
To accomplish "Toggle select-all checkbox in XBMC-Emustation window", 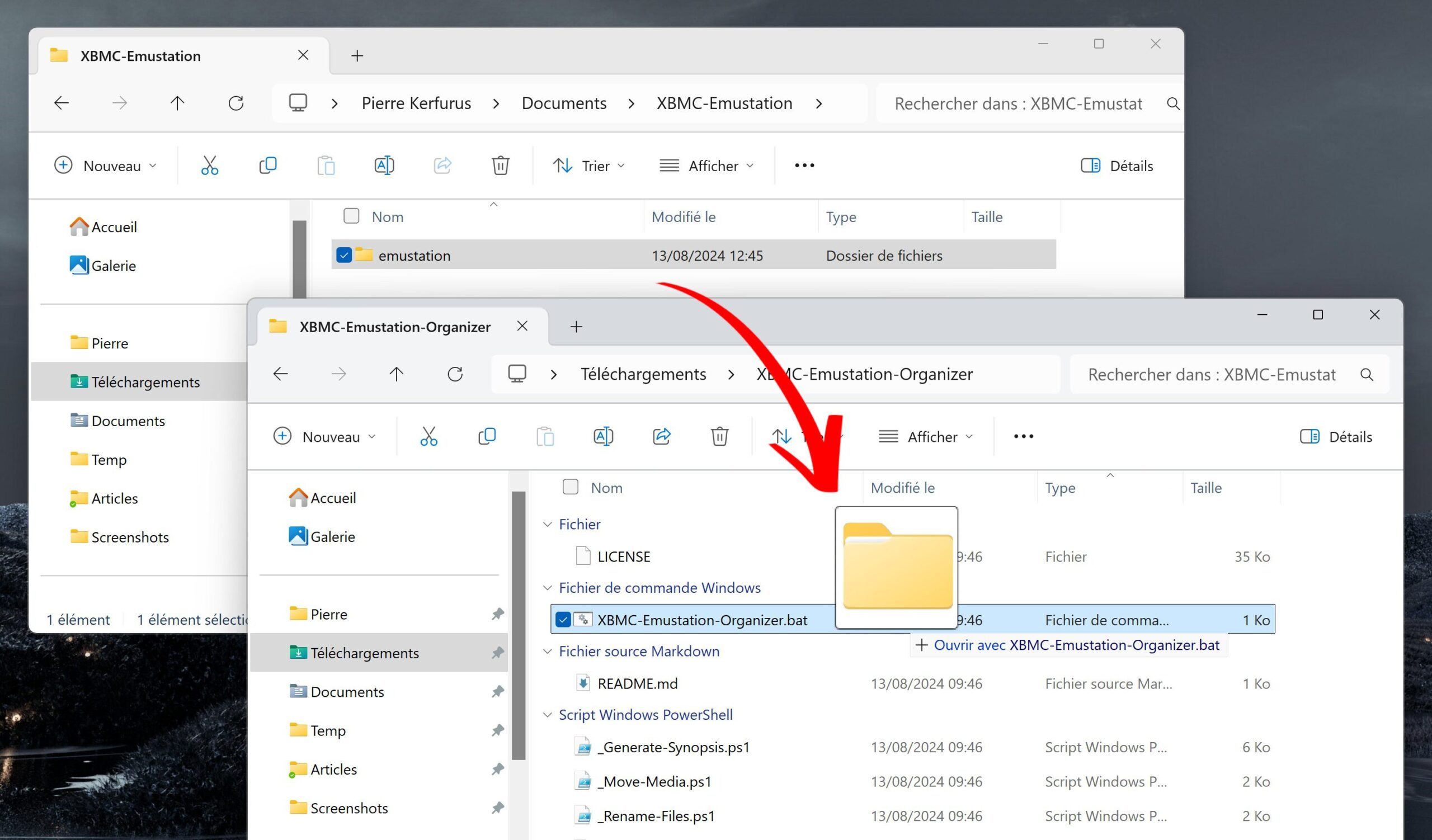I will pyautogui.click(x=351, y=216).
